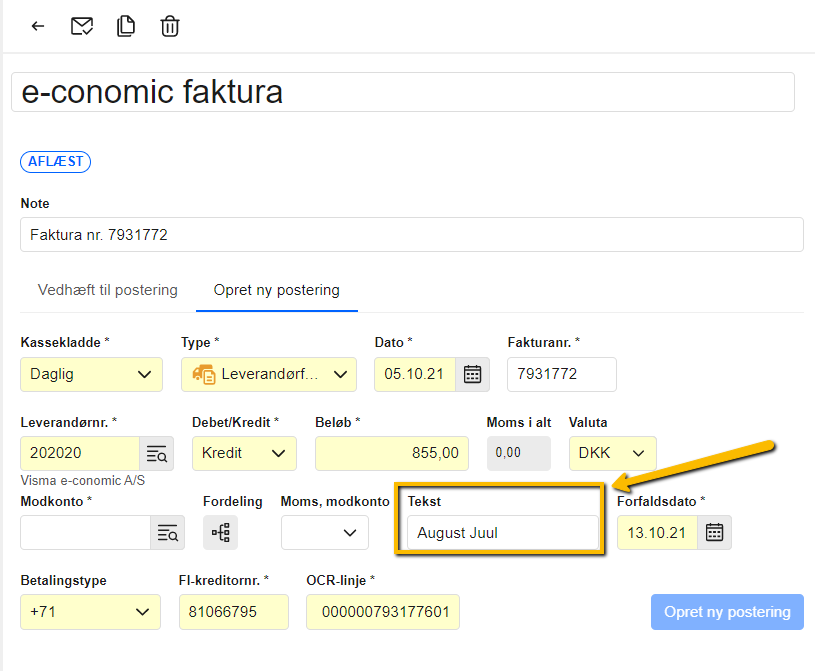The height and width of the screenshot is (671, 815).
Task: Click the Tekst input field
Action: coord(502,533)
